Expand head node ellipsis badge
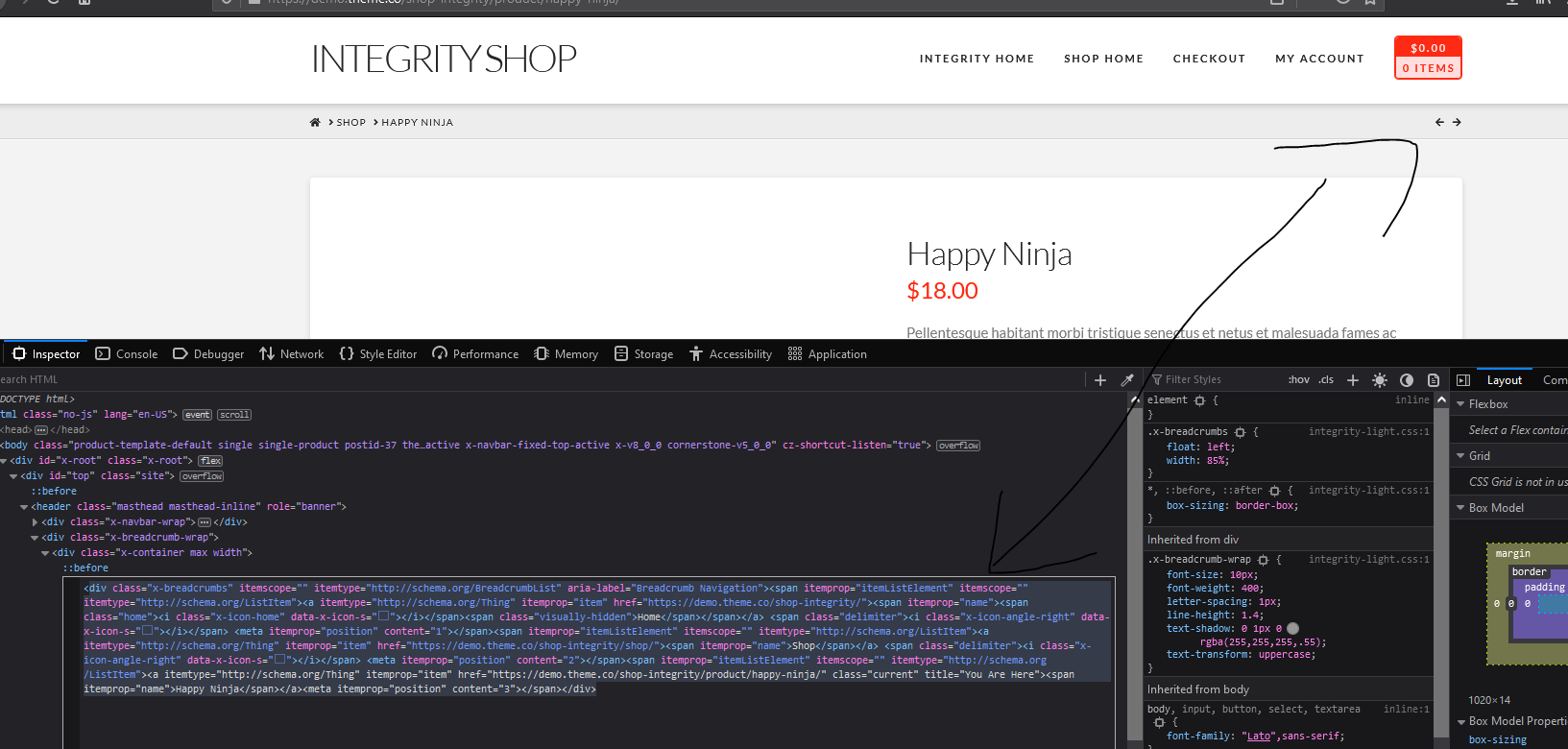The width and height of the screenshot is (1568, 749). click(40, 430)
